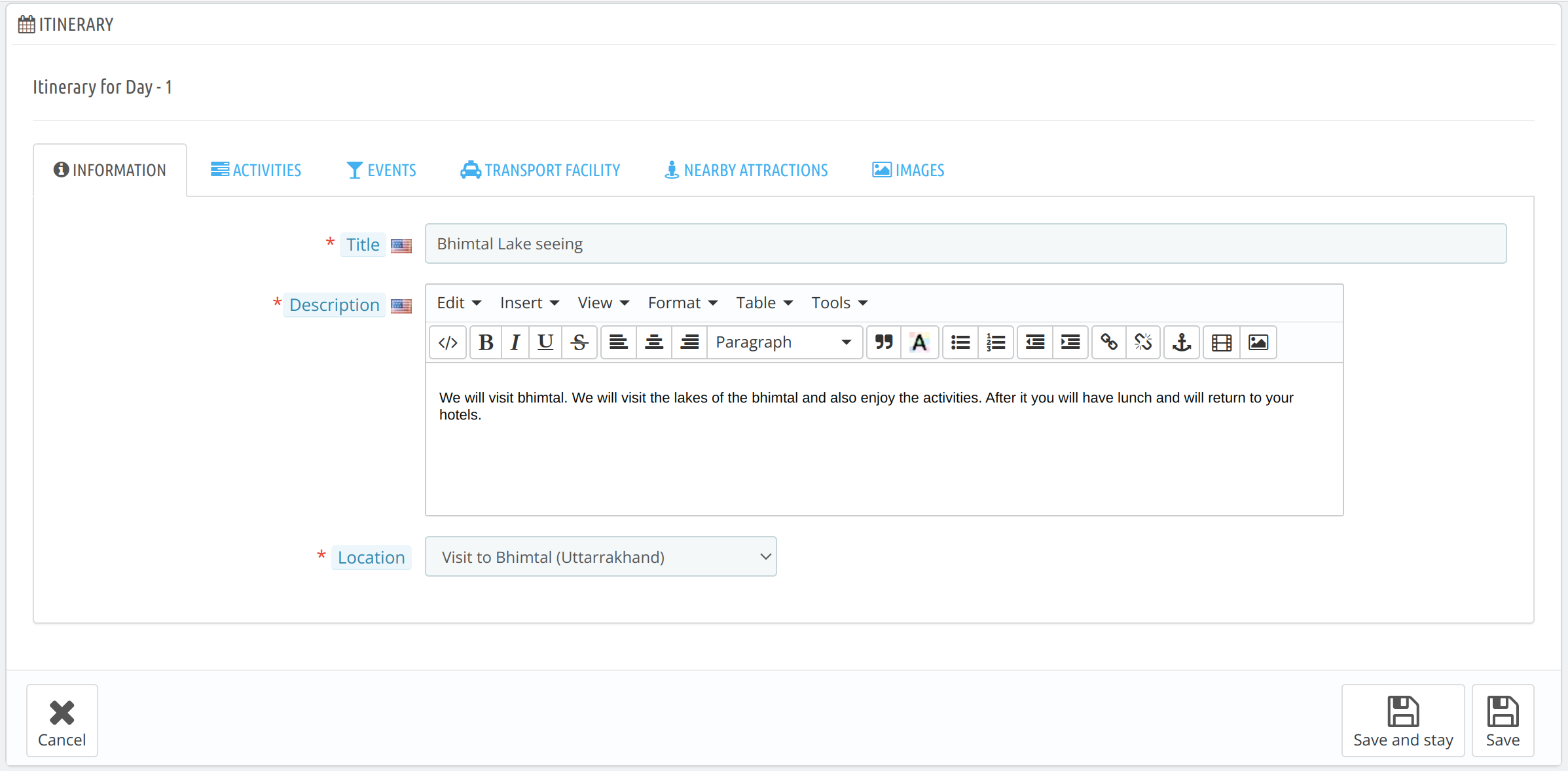Open the Paragraph format dropdown
The height and width of the screenshot is (771, 1568).
coord(784,342)
